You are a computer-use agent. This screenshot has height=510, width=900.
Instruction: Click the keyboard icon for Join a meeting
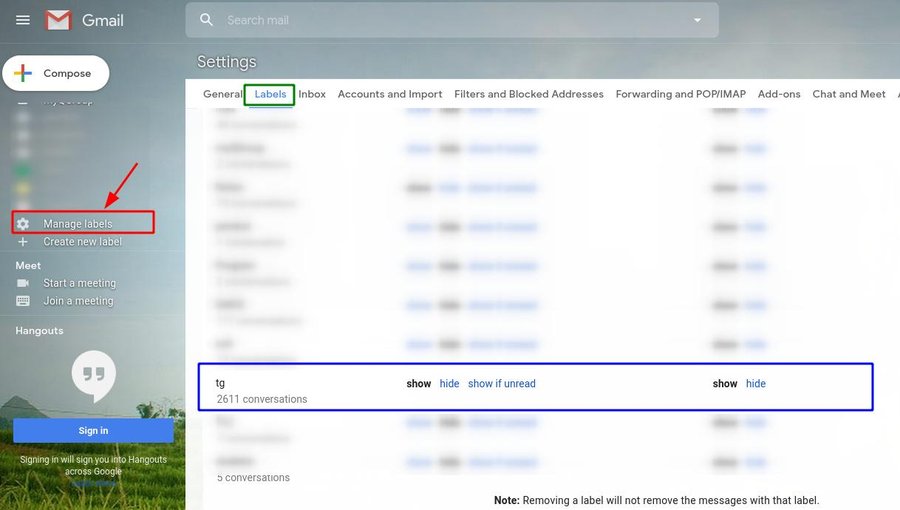[x=23, y=301]
